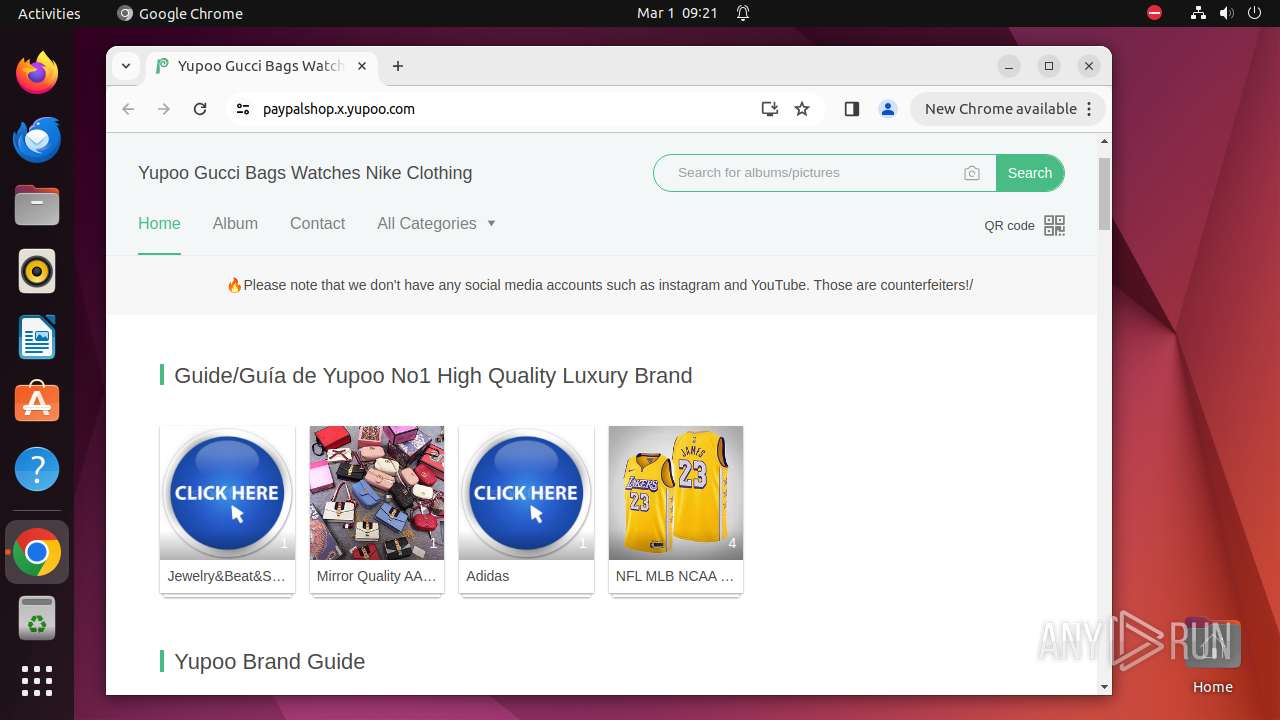
Task: Click scrollbar down arrow
Action: 1104,686
